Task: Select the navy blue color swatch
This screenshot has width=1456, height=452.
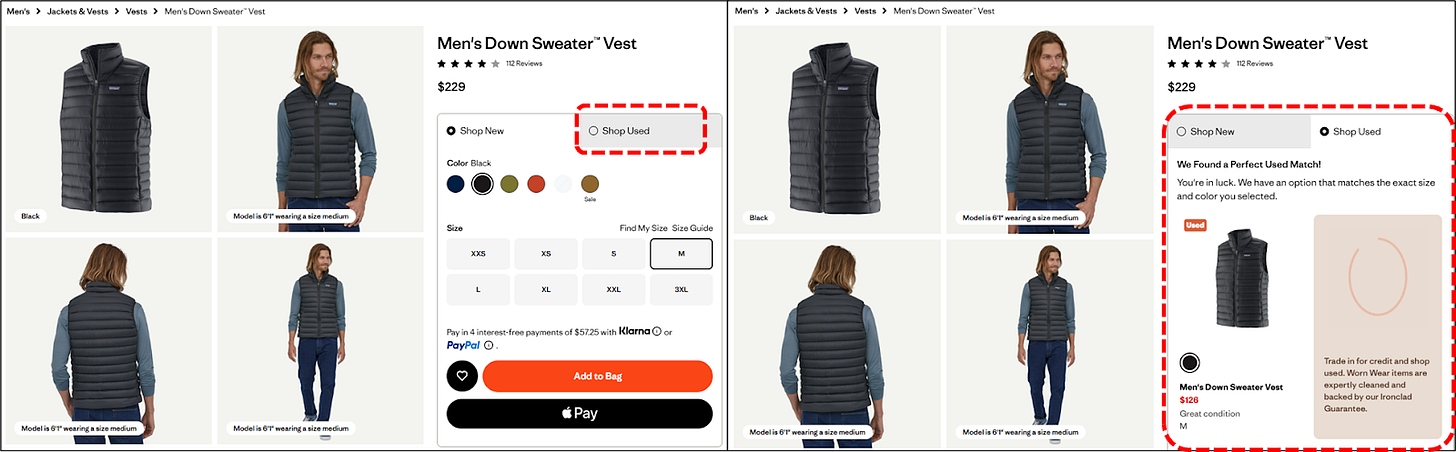Action: (456, 183)
